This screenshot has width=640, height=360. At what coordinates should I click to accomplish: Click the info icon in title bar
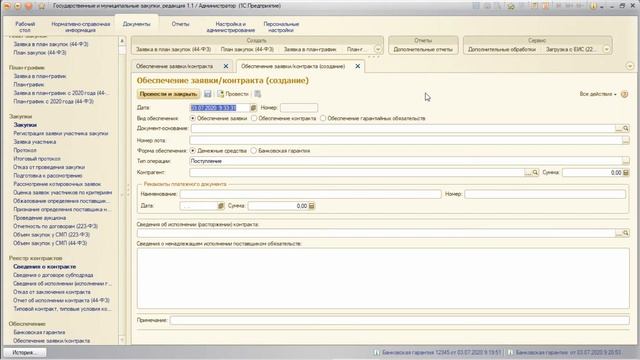pyautogui.click(x=594, y=6)
